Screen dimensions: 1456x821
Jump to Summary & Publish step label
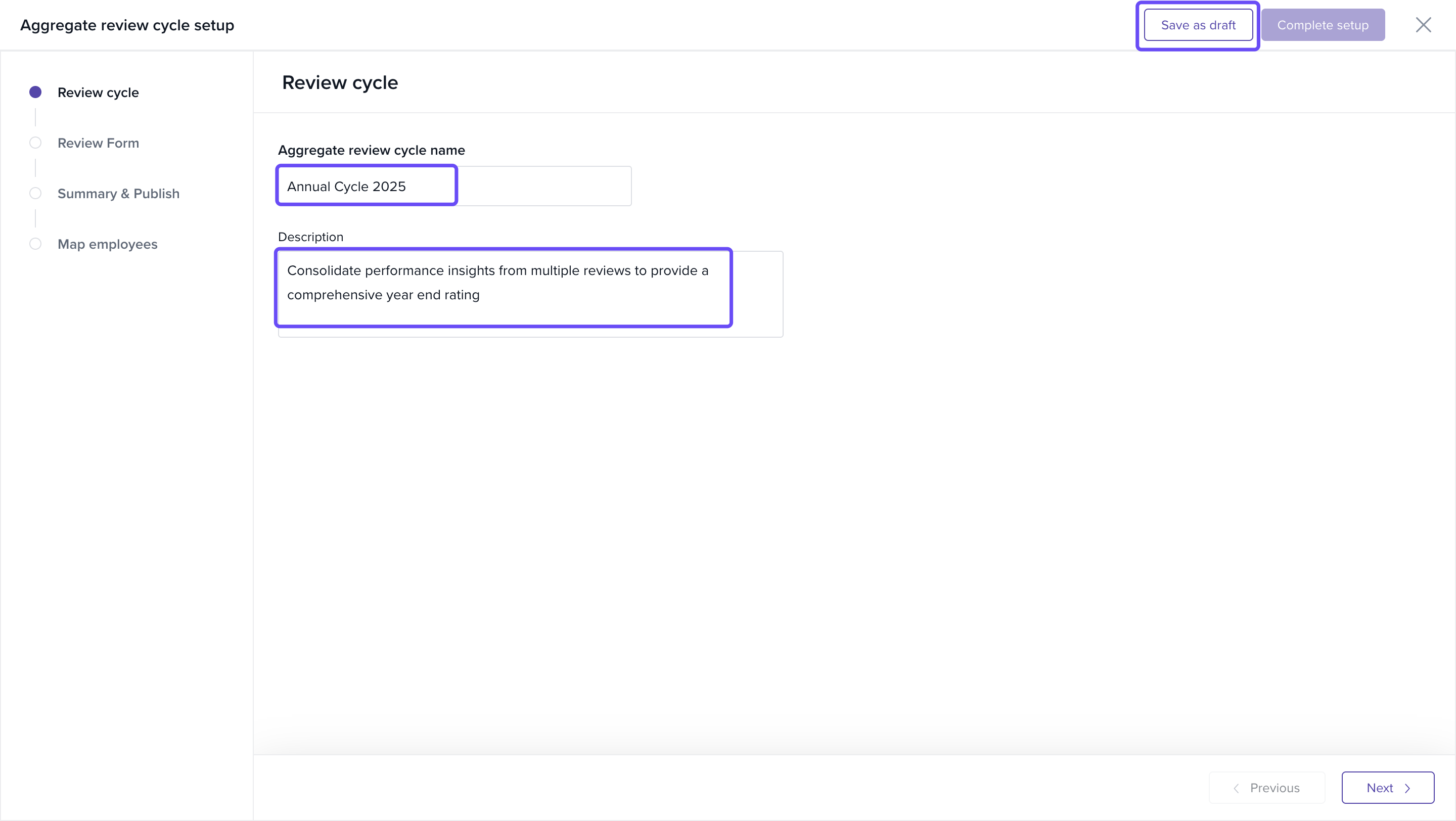(x=118, y=193)
